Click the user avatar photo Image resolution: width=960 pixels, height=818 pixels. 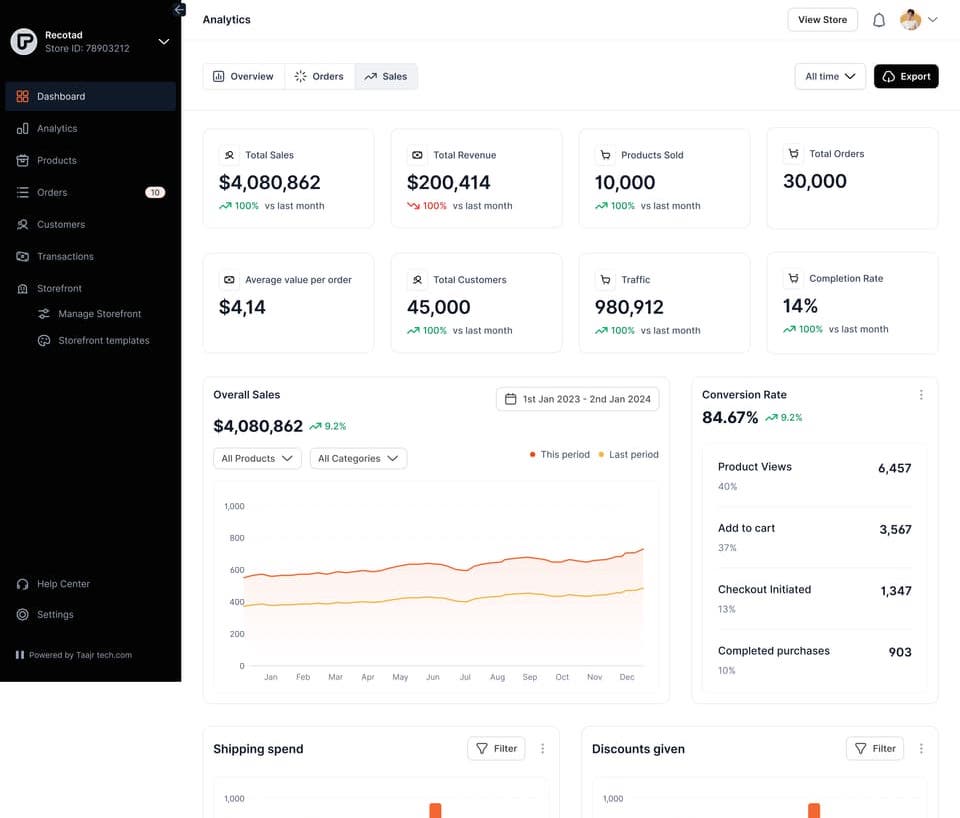[x=910, y=20]
